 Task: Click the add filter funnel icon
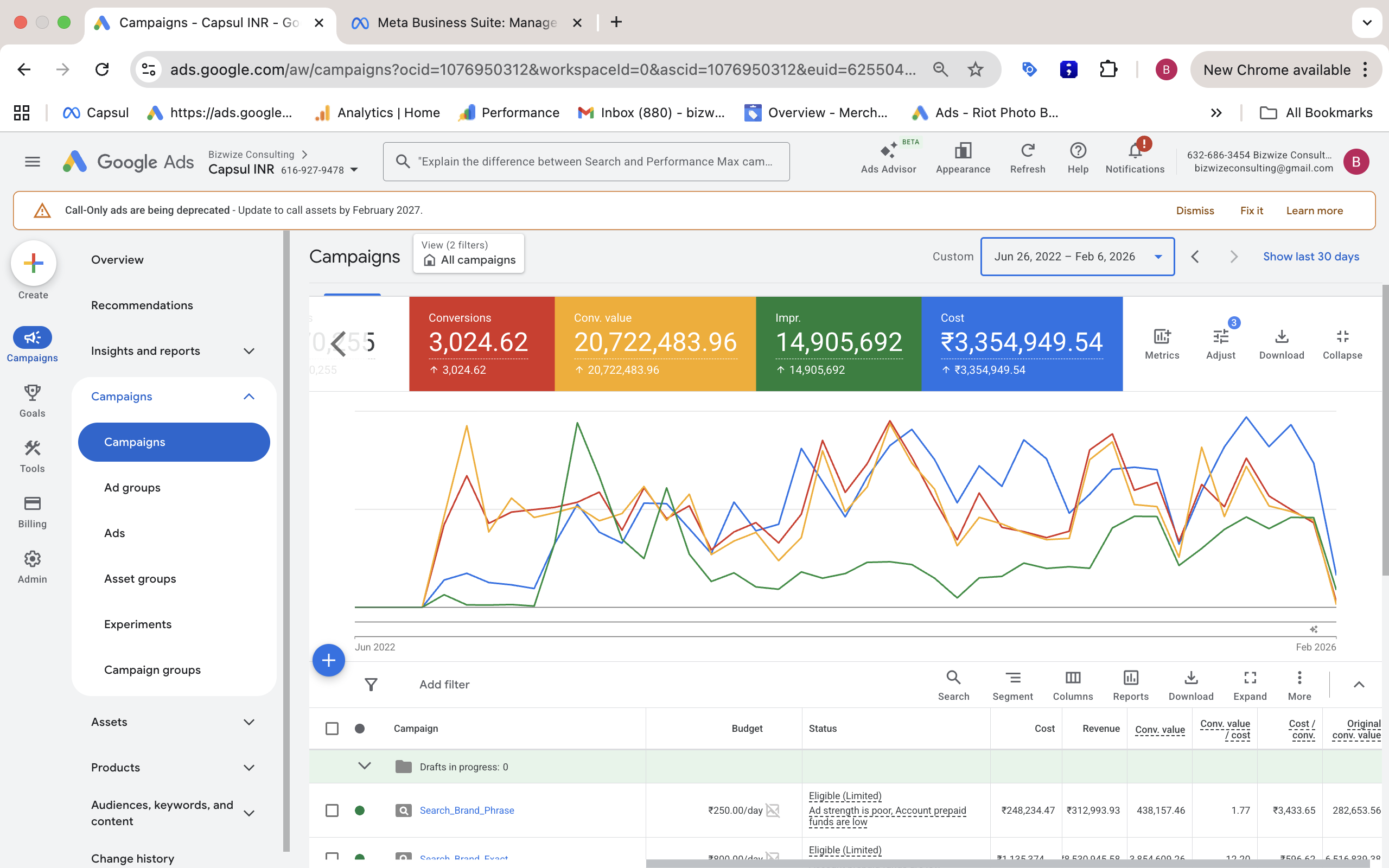point(371,684)
